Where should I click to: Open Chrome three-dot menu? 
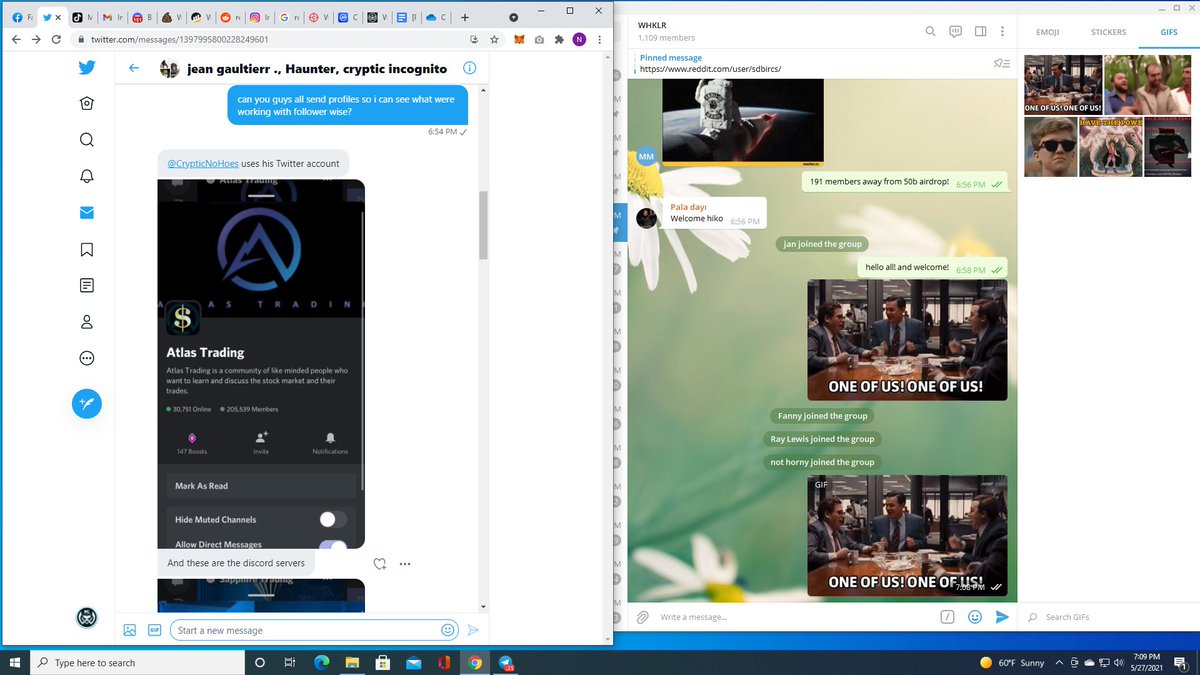(599, 39)
